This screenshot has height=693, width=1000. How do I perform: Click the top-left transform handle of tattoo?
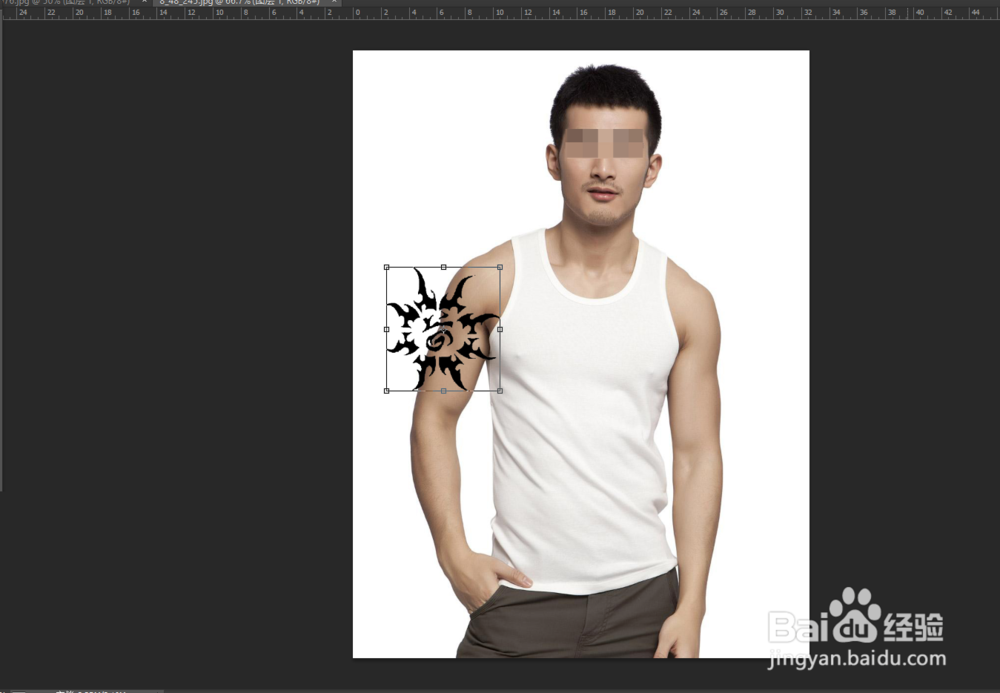(386, 267)
